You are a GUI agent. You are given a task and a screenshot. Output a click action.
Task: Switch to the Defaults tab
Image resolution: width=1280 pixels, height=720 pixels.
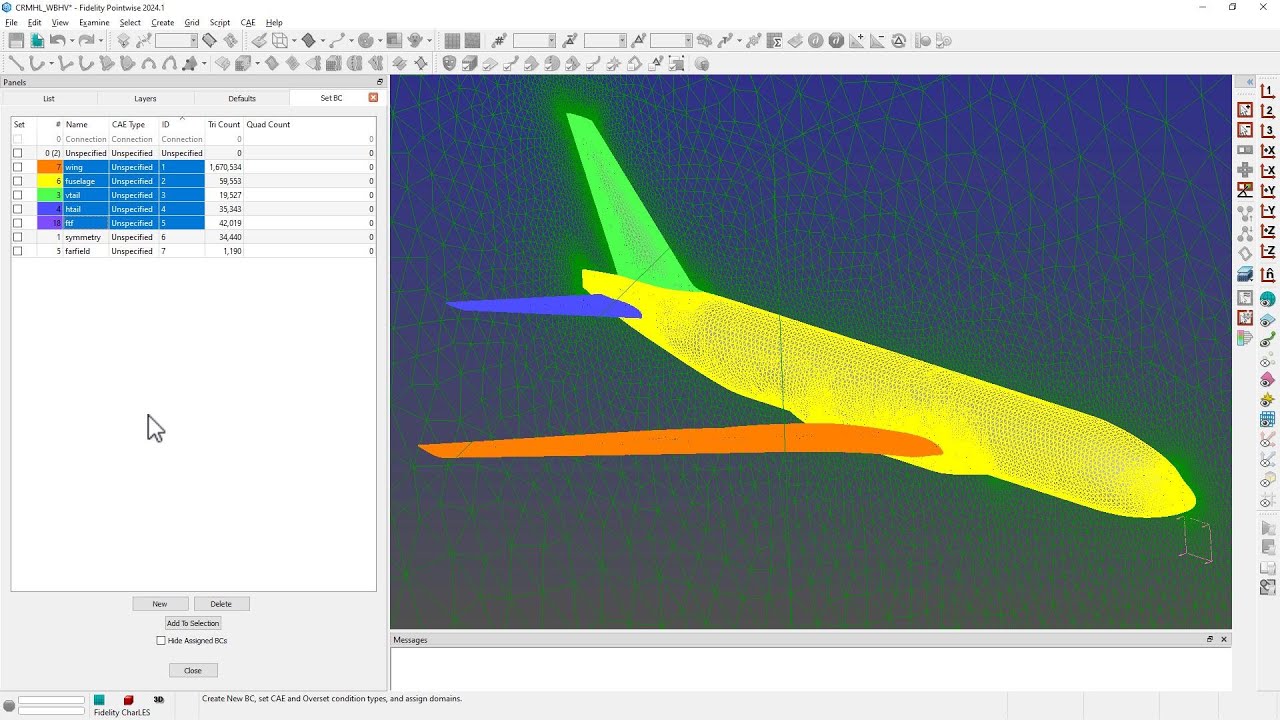[x=242, y=98]
